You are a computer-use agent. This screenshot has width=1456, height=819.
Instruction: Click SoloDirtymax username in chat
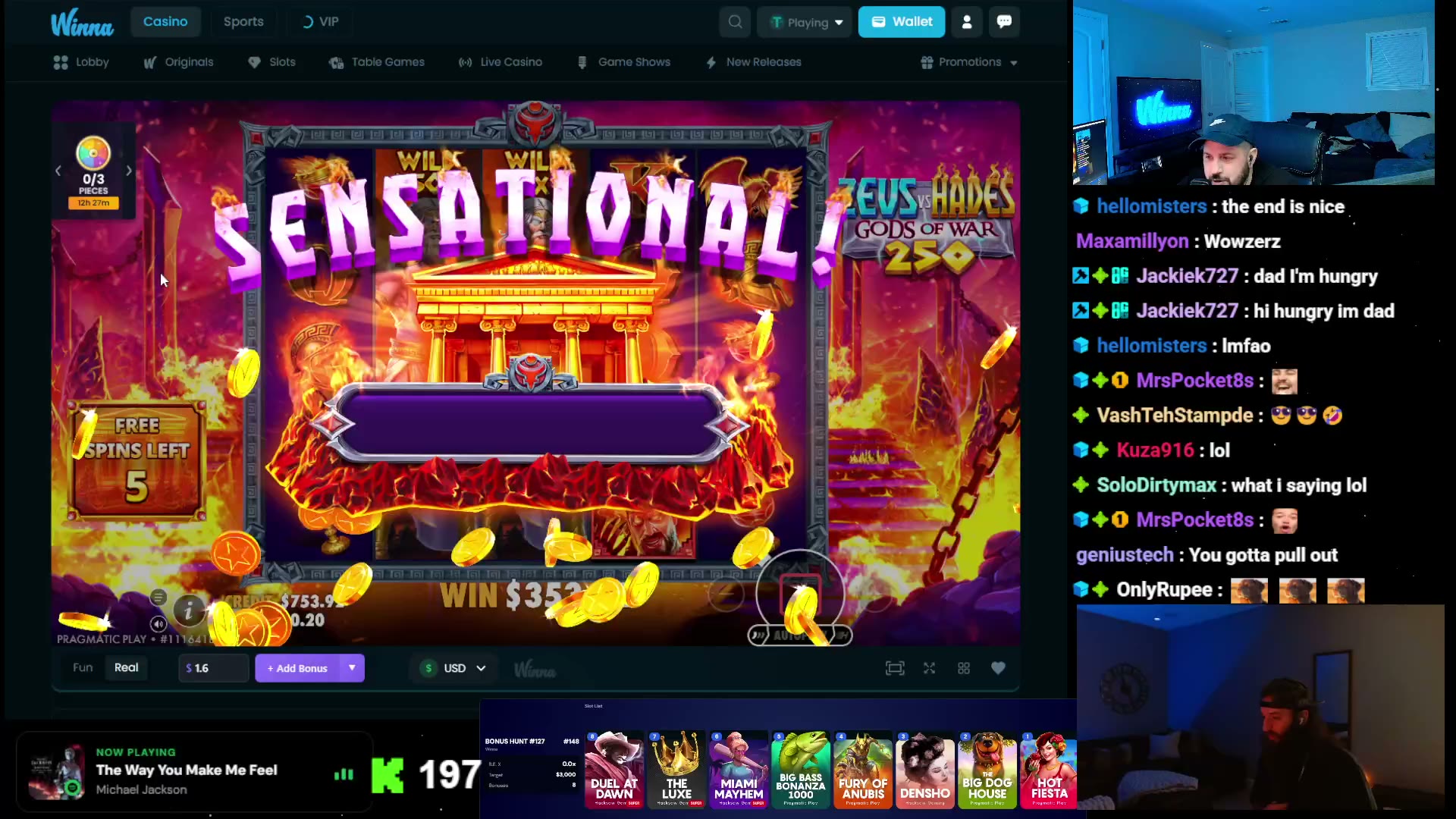tap(1156, 485)
